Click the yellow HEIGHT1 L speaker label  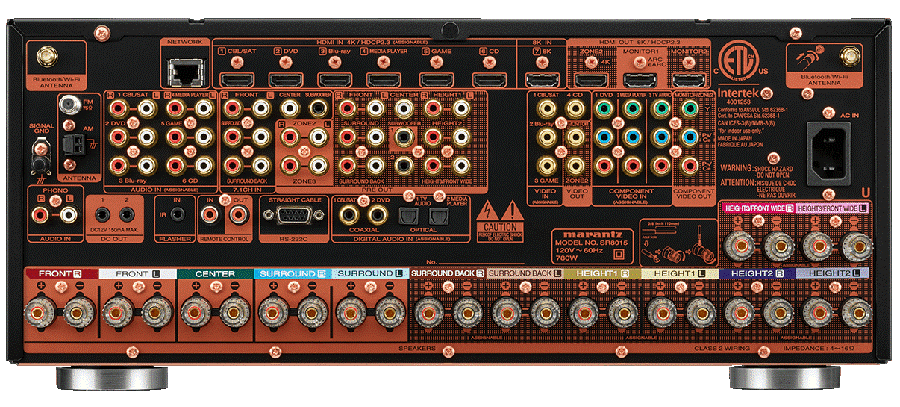pos(675,272)
